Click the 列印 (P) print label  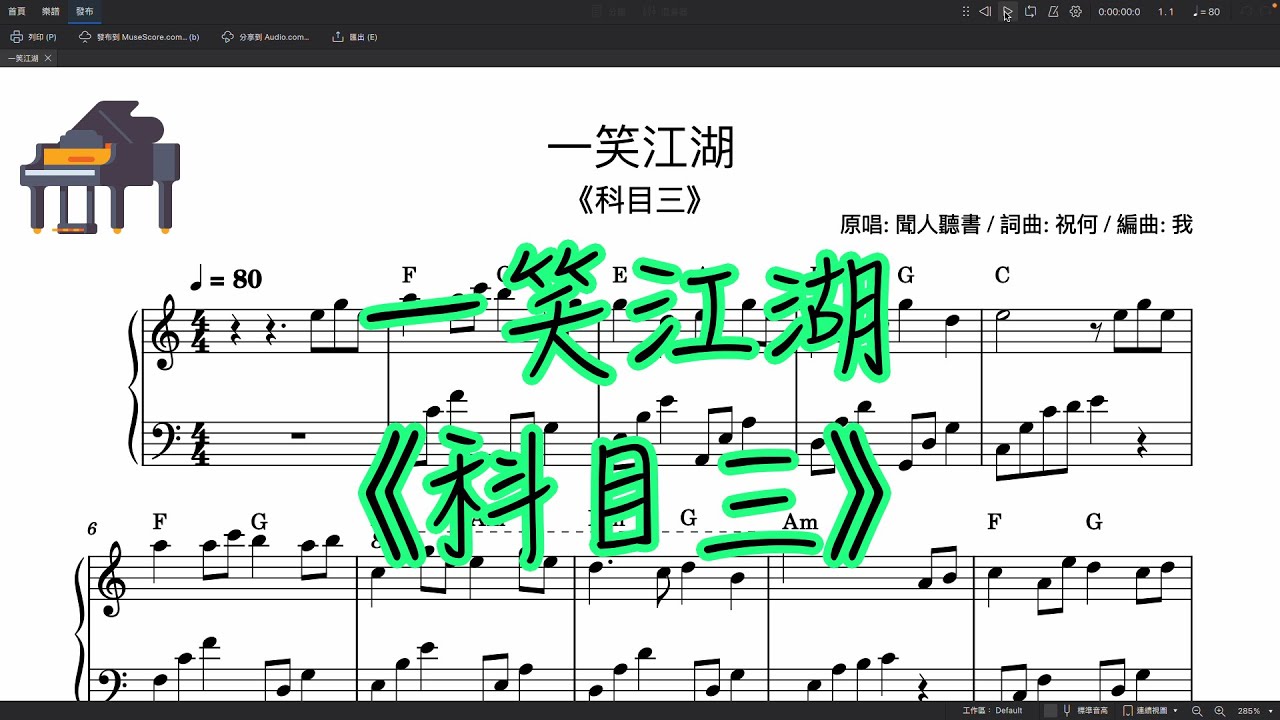[x=42, y=37]
